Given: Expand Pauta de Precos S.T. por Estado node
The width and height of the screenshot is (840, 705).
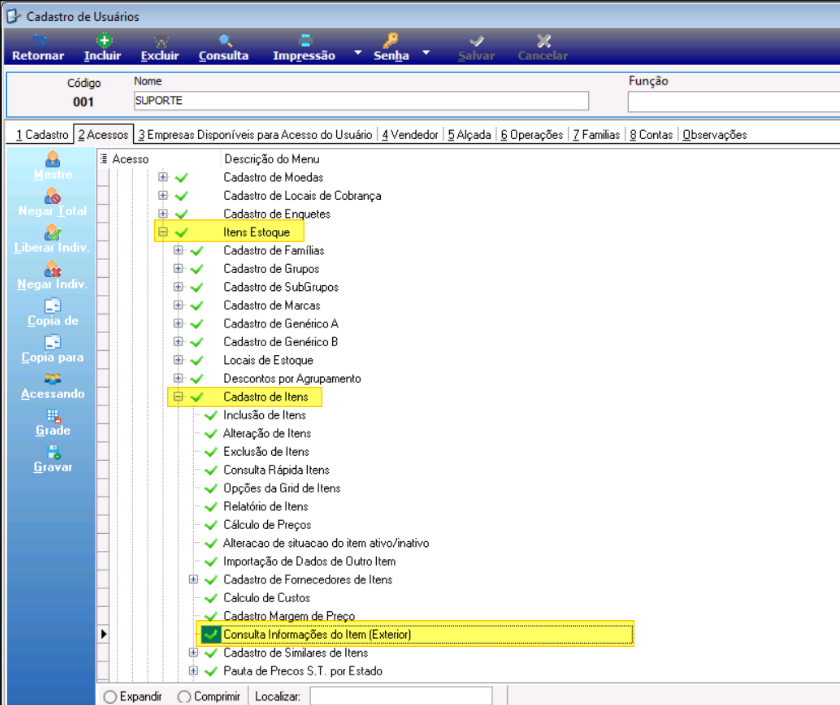Looking at the screenshot, I should 193,671.
